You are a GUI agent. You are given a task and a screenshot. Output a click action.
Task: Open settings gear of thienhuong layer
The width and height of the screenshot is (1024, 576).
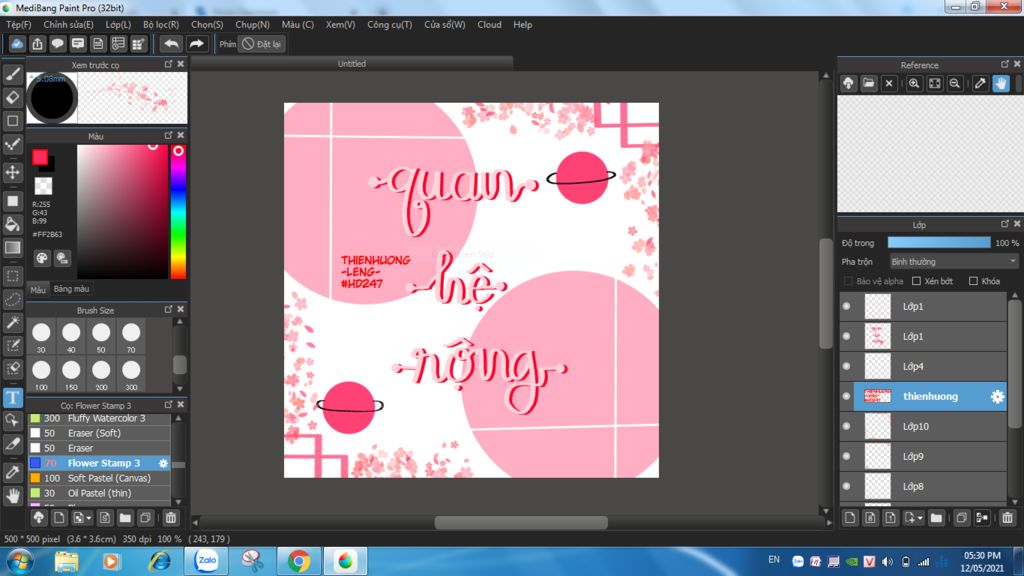tap(997, 396)
